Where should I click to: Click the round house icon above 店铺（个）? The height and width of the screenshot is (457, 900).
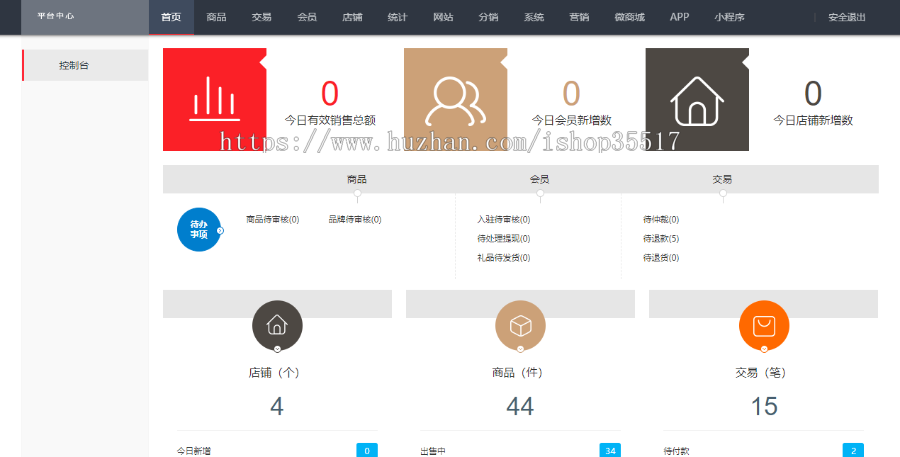pyautogui.click(x=277, y=326)
